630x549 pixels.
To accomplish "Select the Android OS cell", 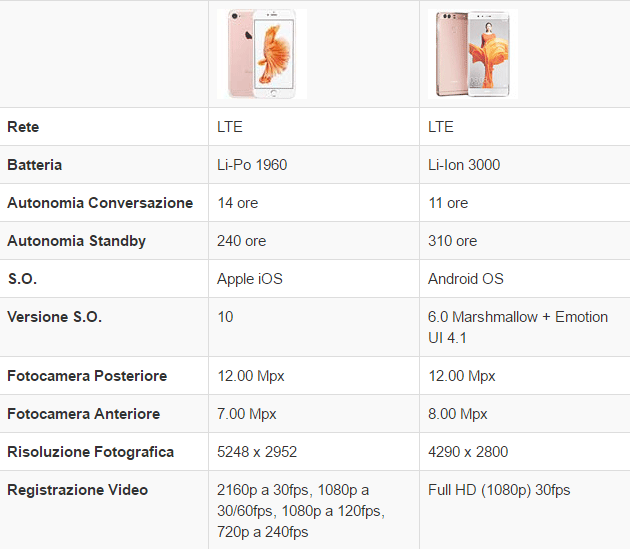I will 466,279.
